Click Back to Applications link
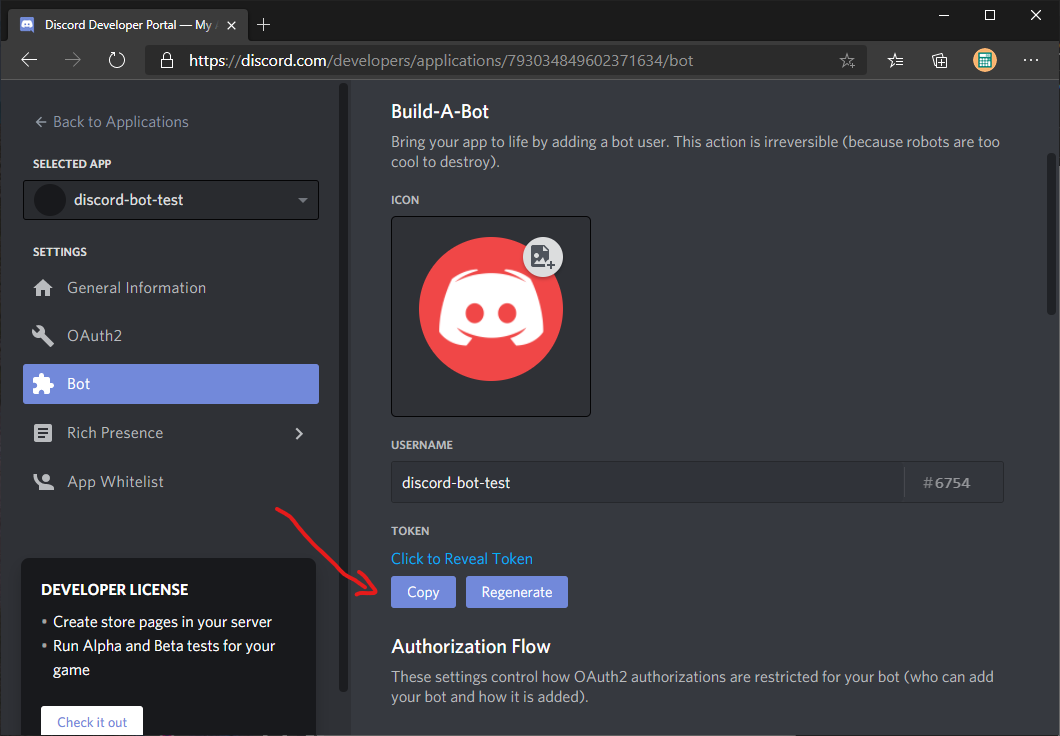Screen dimensions: 1060x736 click(x=112, y=122)
